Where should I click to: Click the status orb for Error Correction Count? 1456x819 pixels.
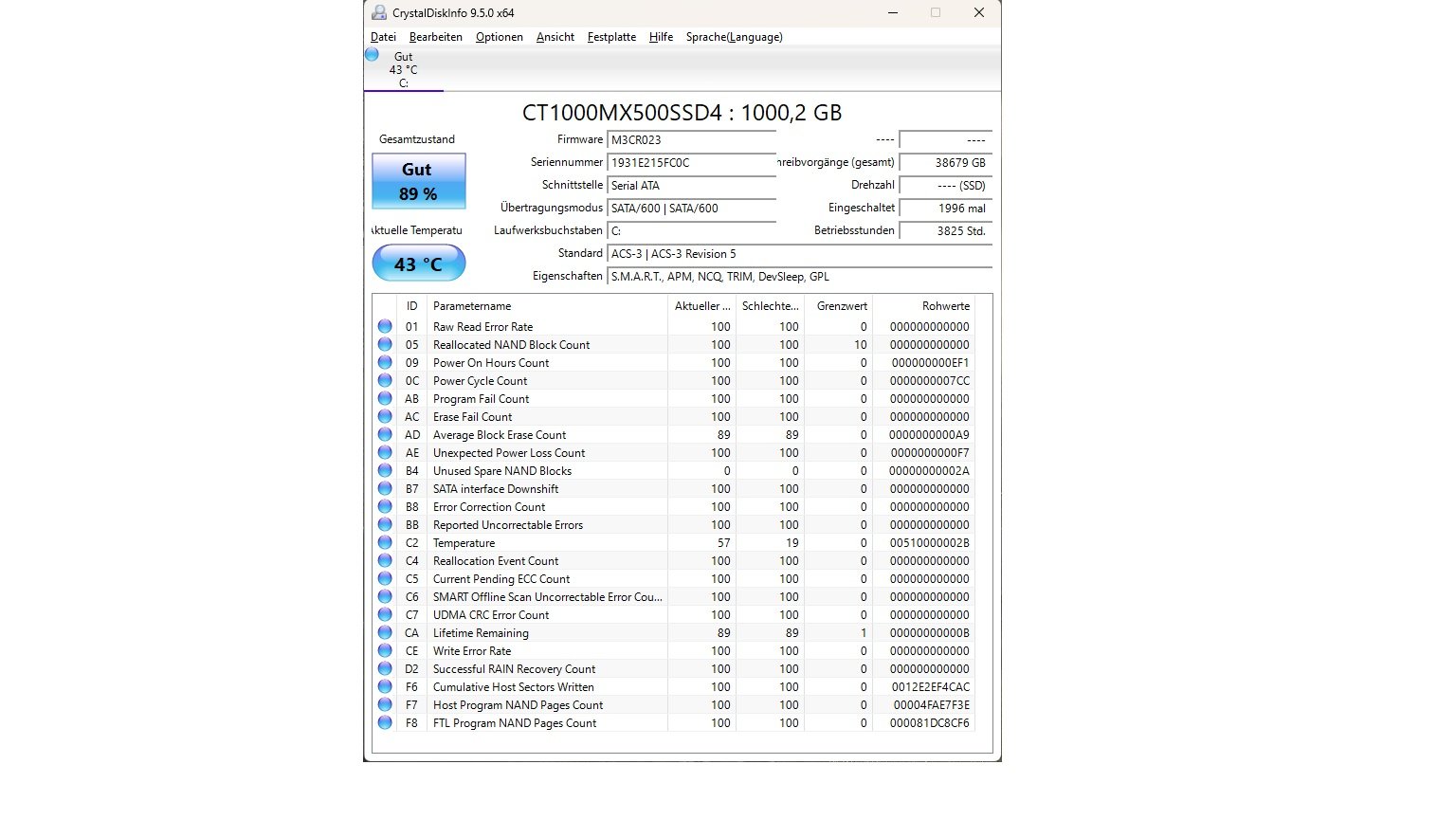(385, 506)
